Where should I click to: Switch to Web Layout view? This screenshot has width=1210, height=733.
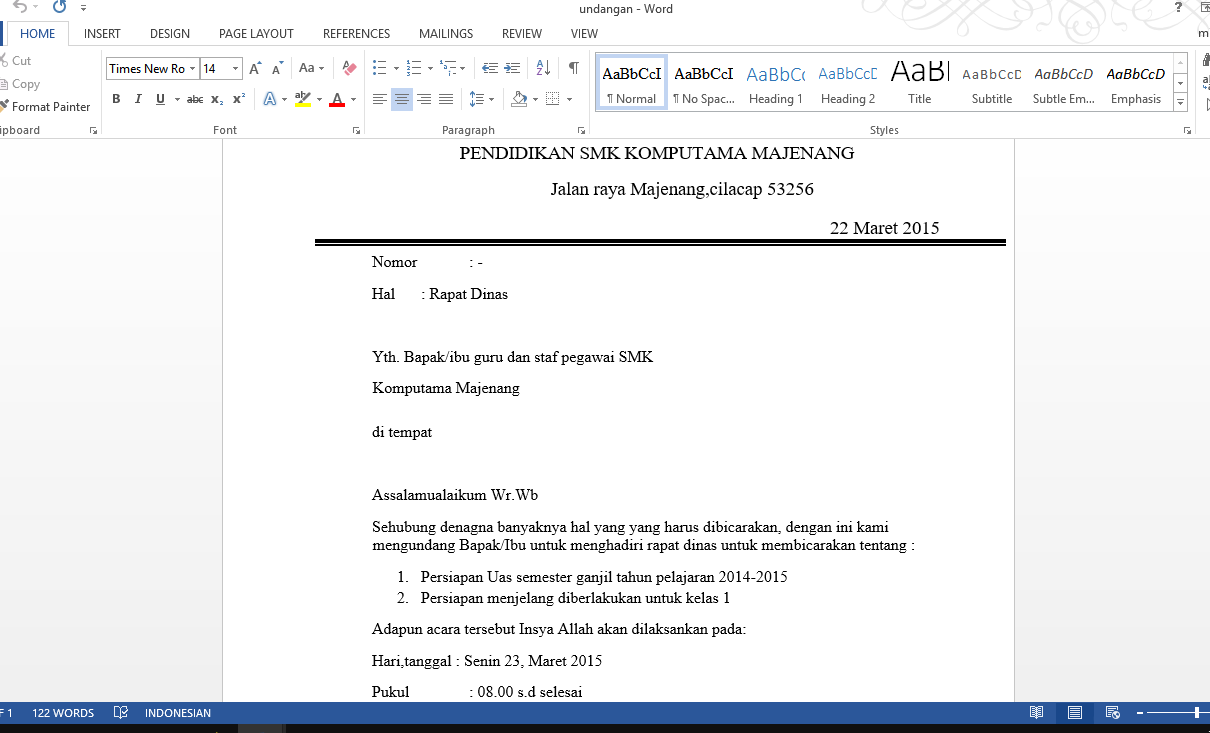[x=1112, y=712]
